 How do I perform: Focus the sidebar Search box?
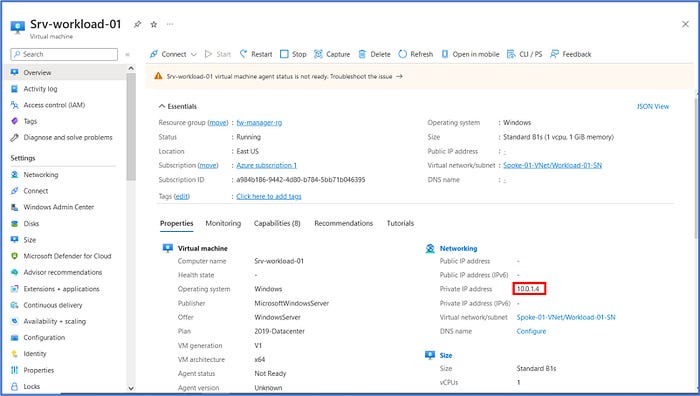pyautogui.click(x=64, y=54)
